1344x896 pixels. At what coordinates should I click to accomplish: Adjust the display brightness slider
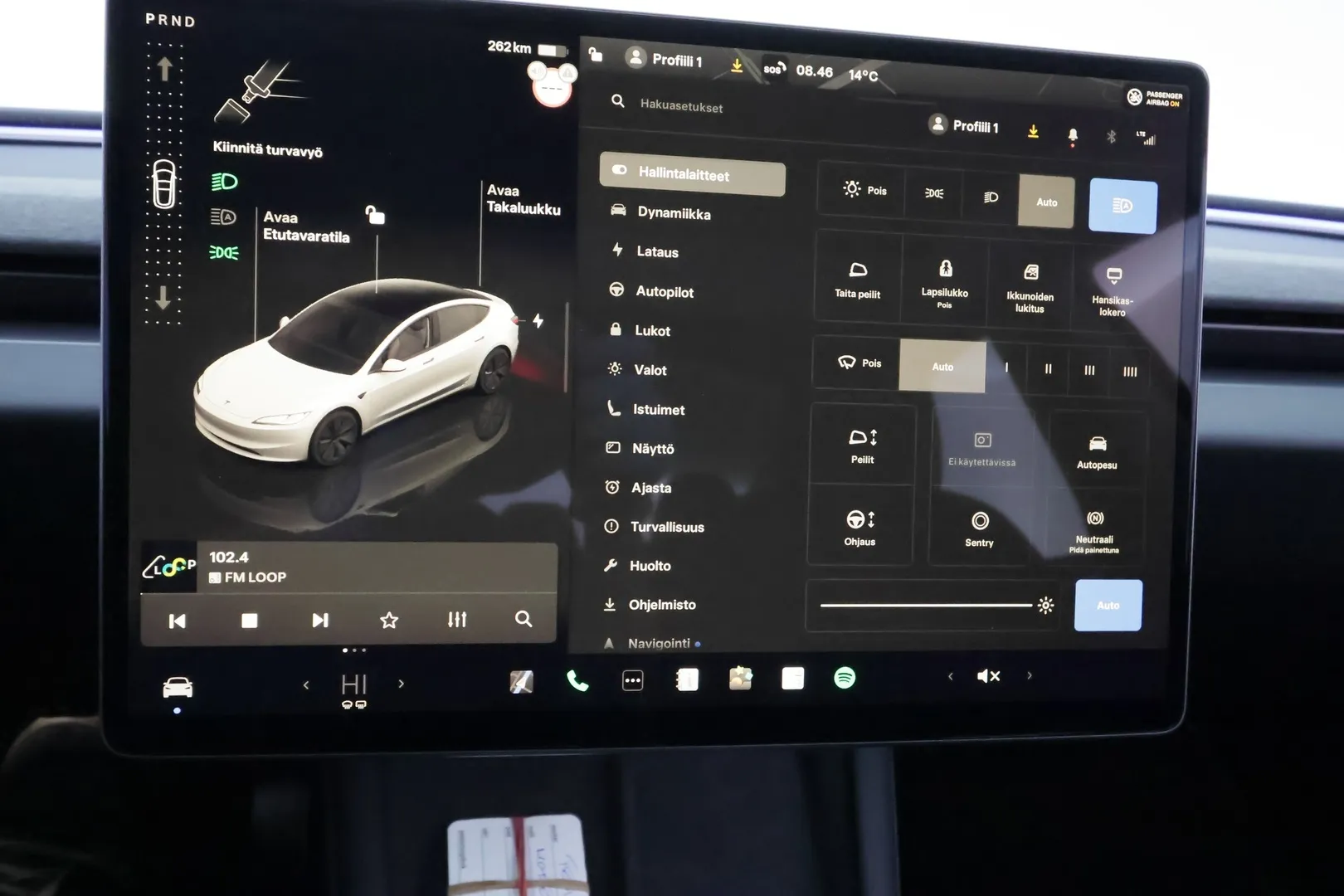click(x=927, y=605)
